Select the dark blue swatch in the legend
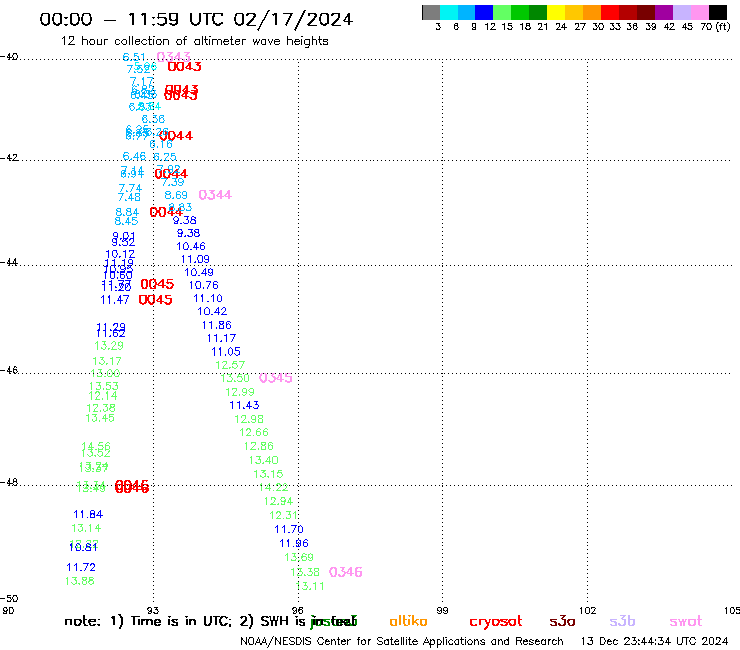The height and width of the screenshot is (650, 740). [x=484, y=12]
